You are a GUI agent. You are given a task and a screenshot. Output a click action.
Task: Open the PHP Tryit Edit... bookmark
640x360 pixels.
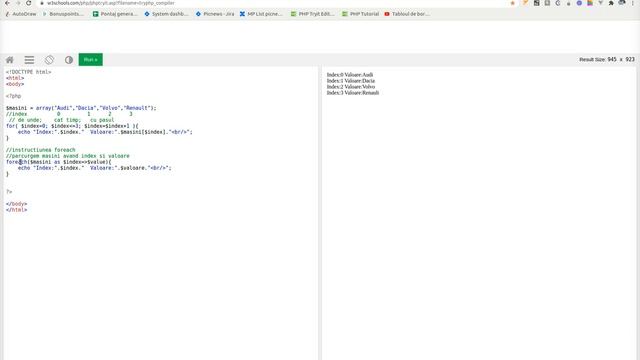point(313,14)
